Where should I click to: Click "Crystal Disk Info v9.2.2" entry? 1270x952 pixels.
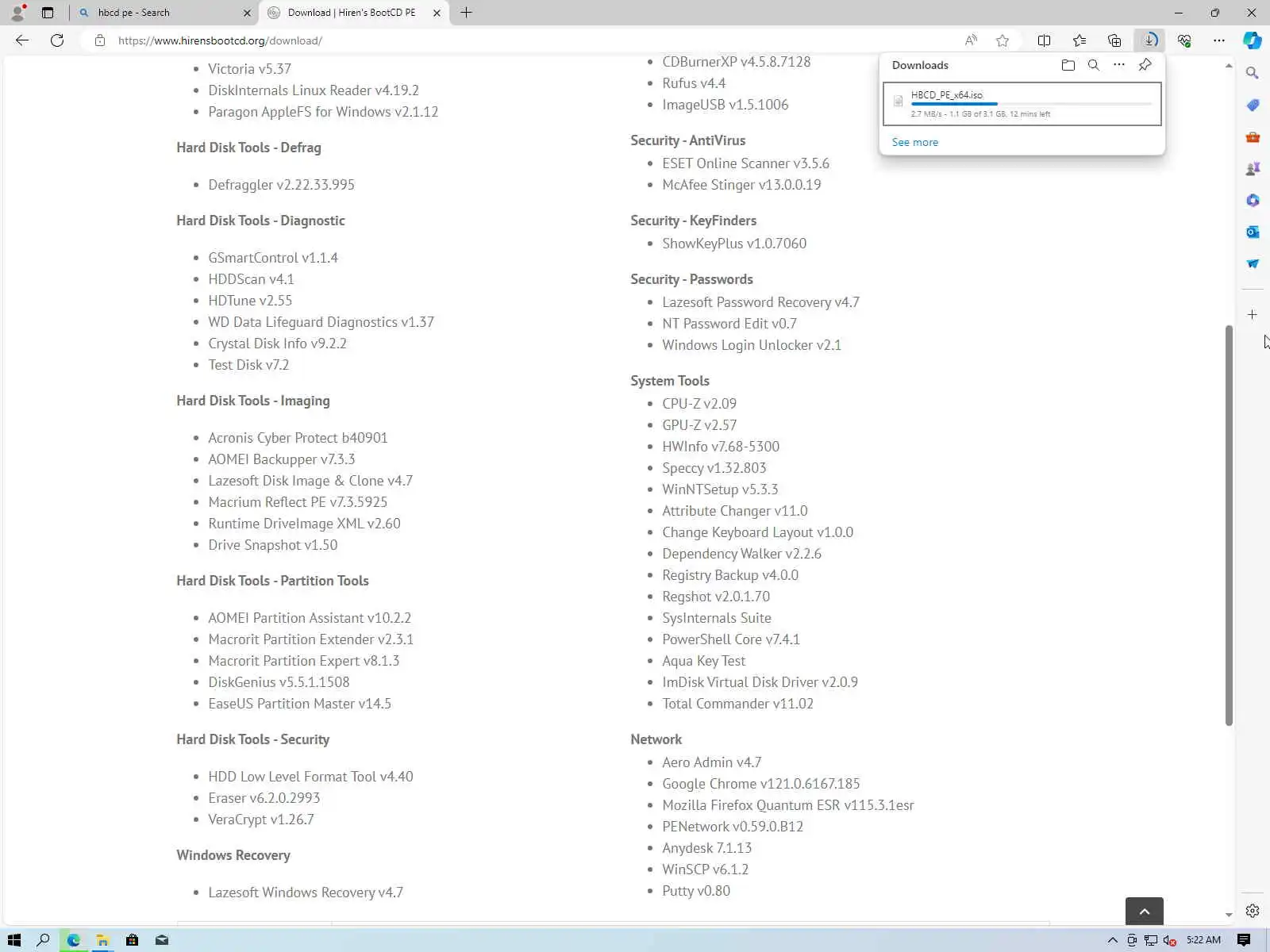coord(277,344)
